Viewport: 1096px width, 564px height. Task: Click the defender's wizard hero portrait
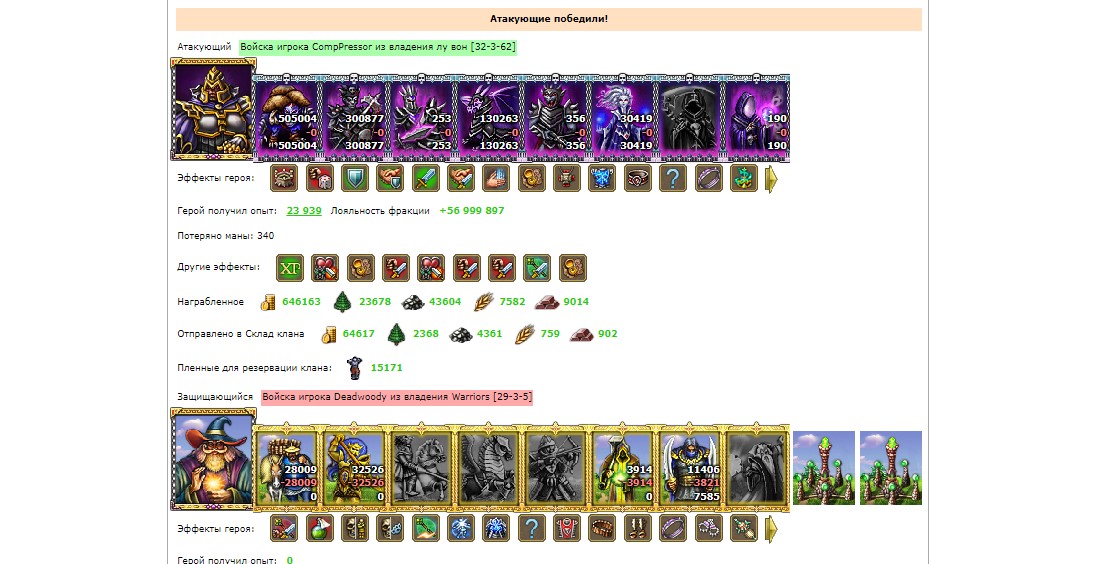click(213, 460)
